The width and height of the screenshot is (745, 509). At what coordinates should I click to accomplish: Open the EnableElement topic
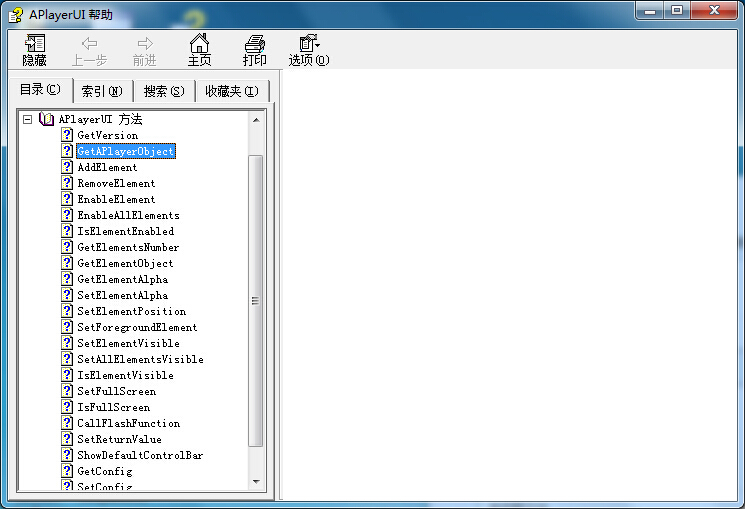coord(116,199)
